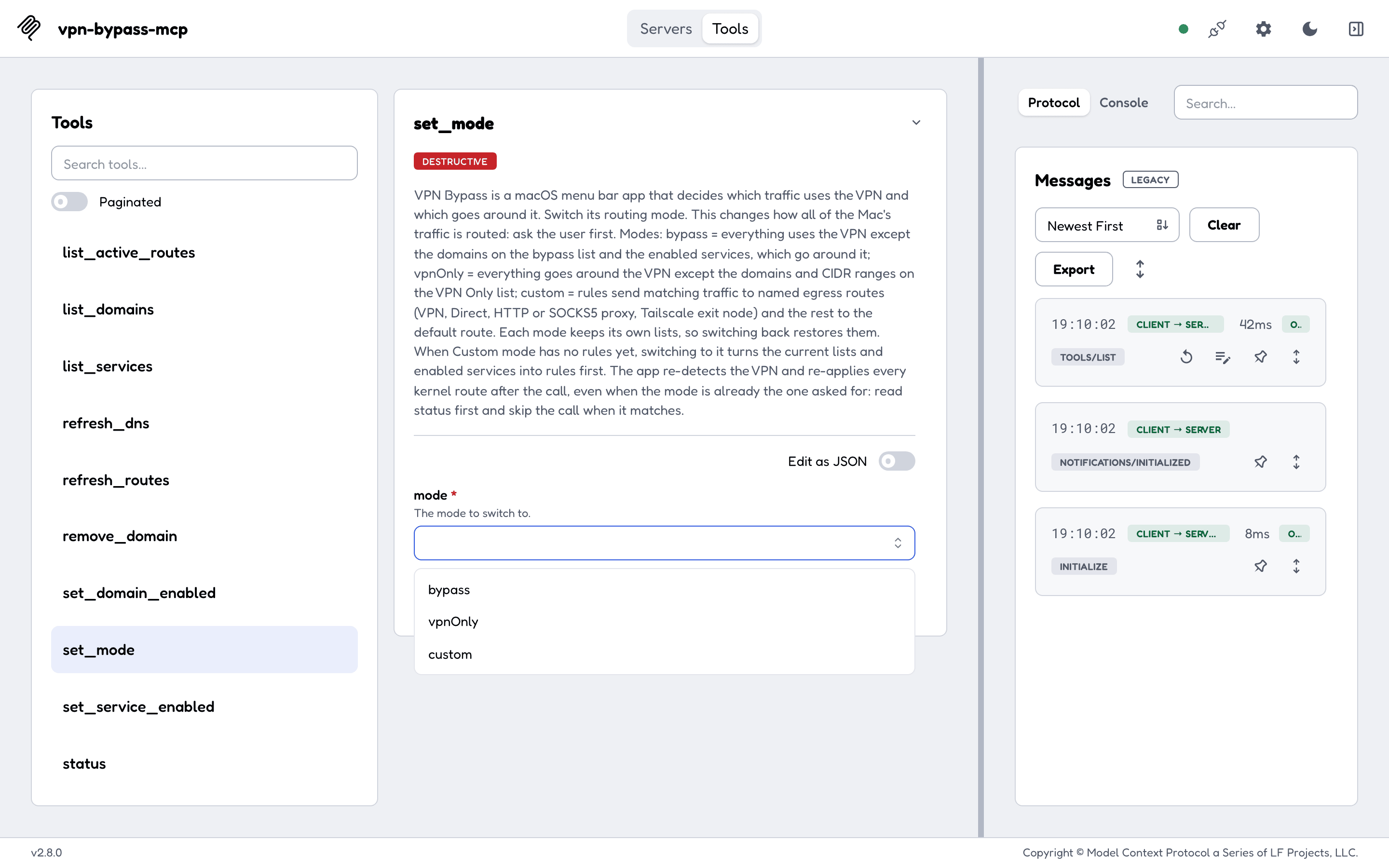Select the refresh_routes tool
This screenshot has width=1389, height=868.
coord(204,480)
